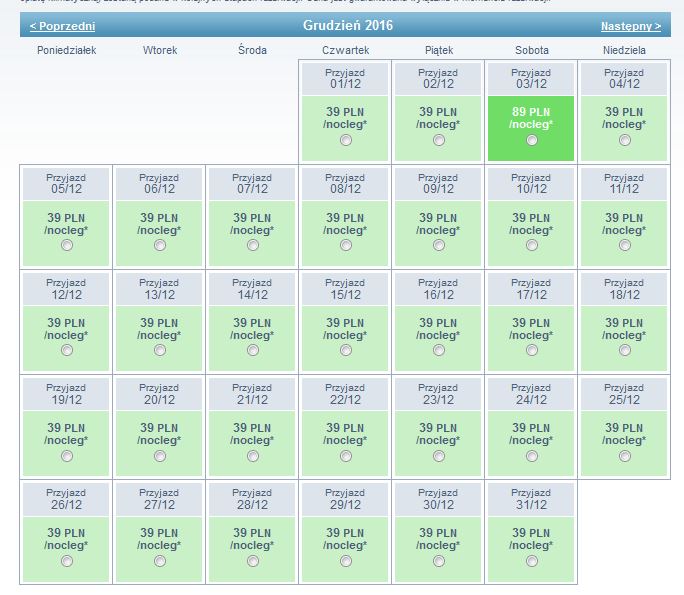The height and width of the screenshot is (595, 684).
Task: Click the Przyjazd 15/12 date header
Action: coord(345,289)
